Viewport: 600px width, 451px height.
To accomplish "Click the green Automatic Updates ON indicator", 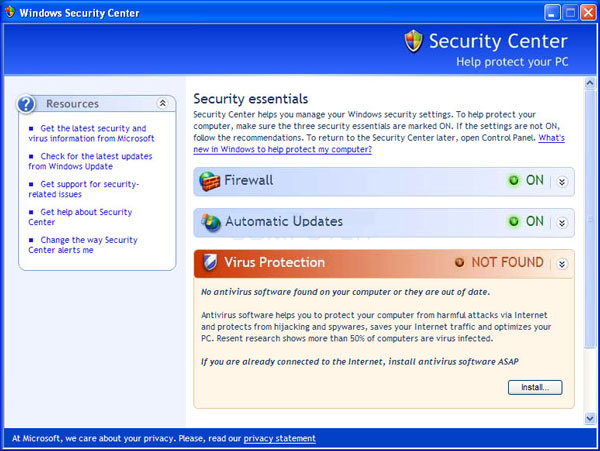I will 514,221.
